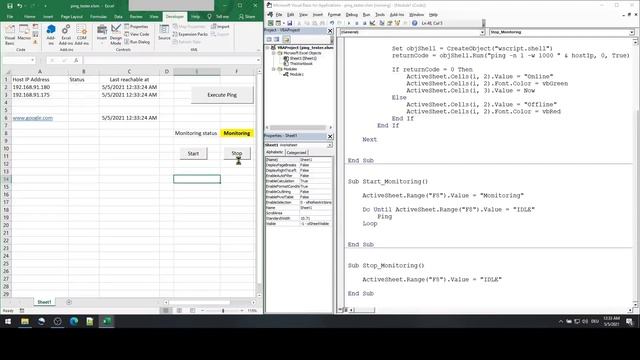
Task: Open Insert controls dropdown in Excel ribbon
Action: (x=102, y=35)
